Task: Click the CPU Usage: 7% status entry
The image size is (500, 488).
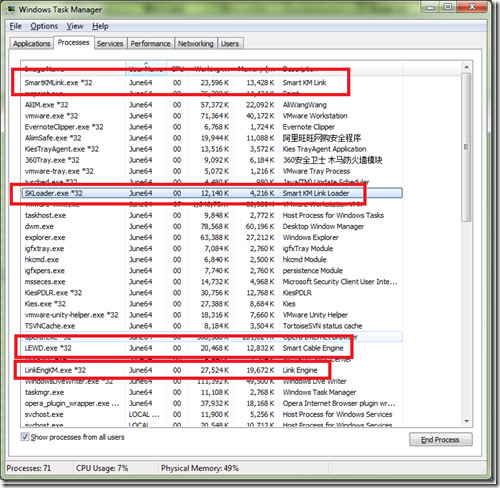Action: point(102,468)
